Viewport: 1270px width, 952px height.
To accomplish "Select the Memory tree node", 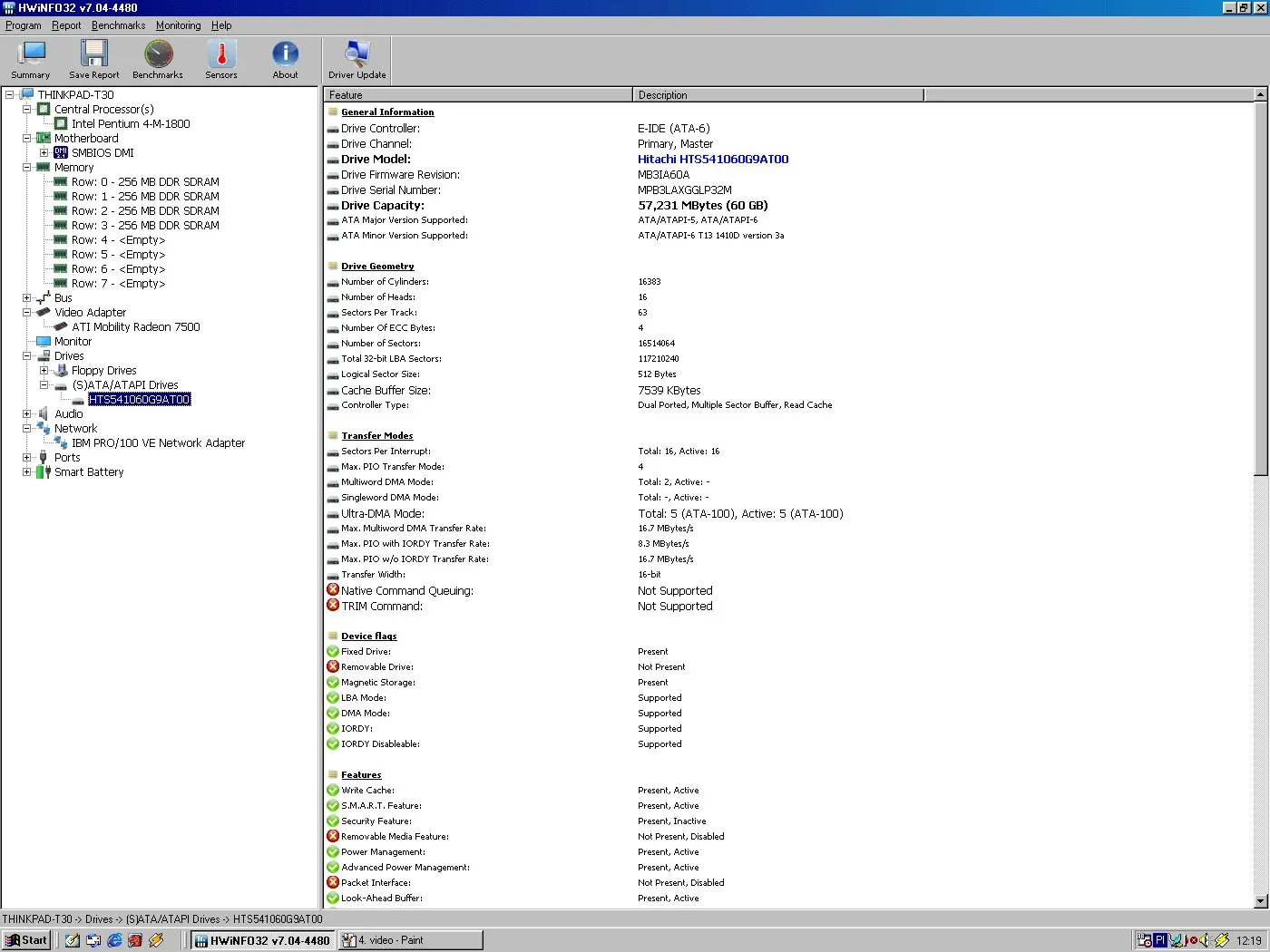I will [73, 167].
